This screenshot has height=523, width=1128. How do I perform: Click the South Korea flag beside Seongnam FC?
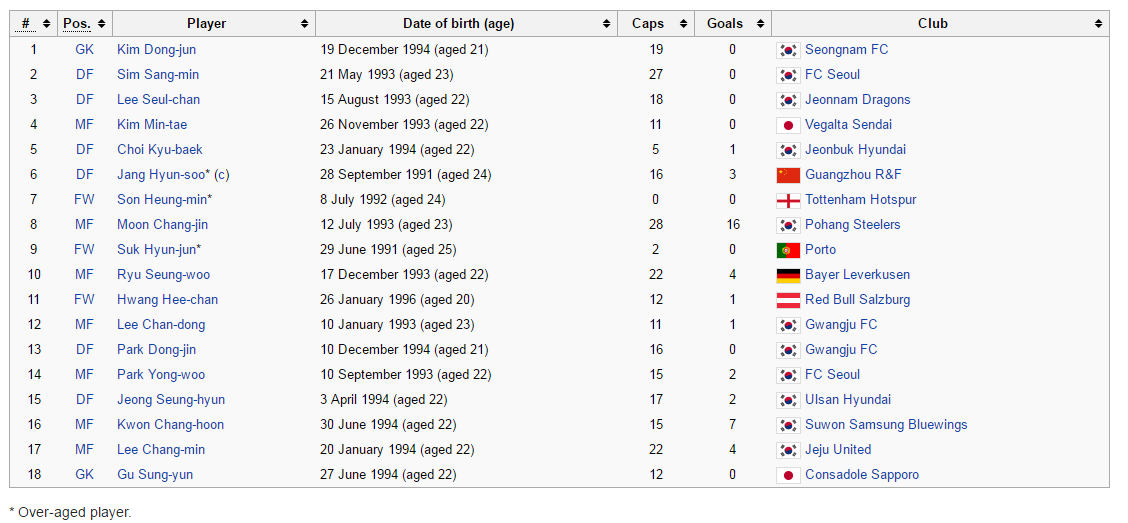(x=788, y=50)
